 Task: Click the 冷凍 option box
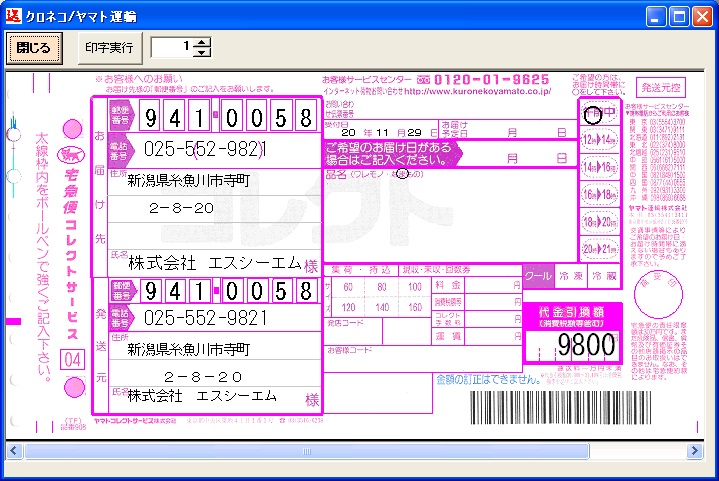click(x=571, y=276)
